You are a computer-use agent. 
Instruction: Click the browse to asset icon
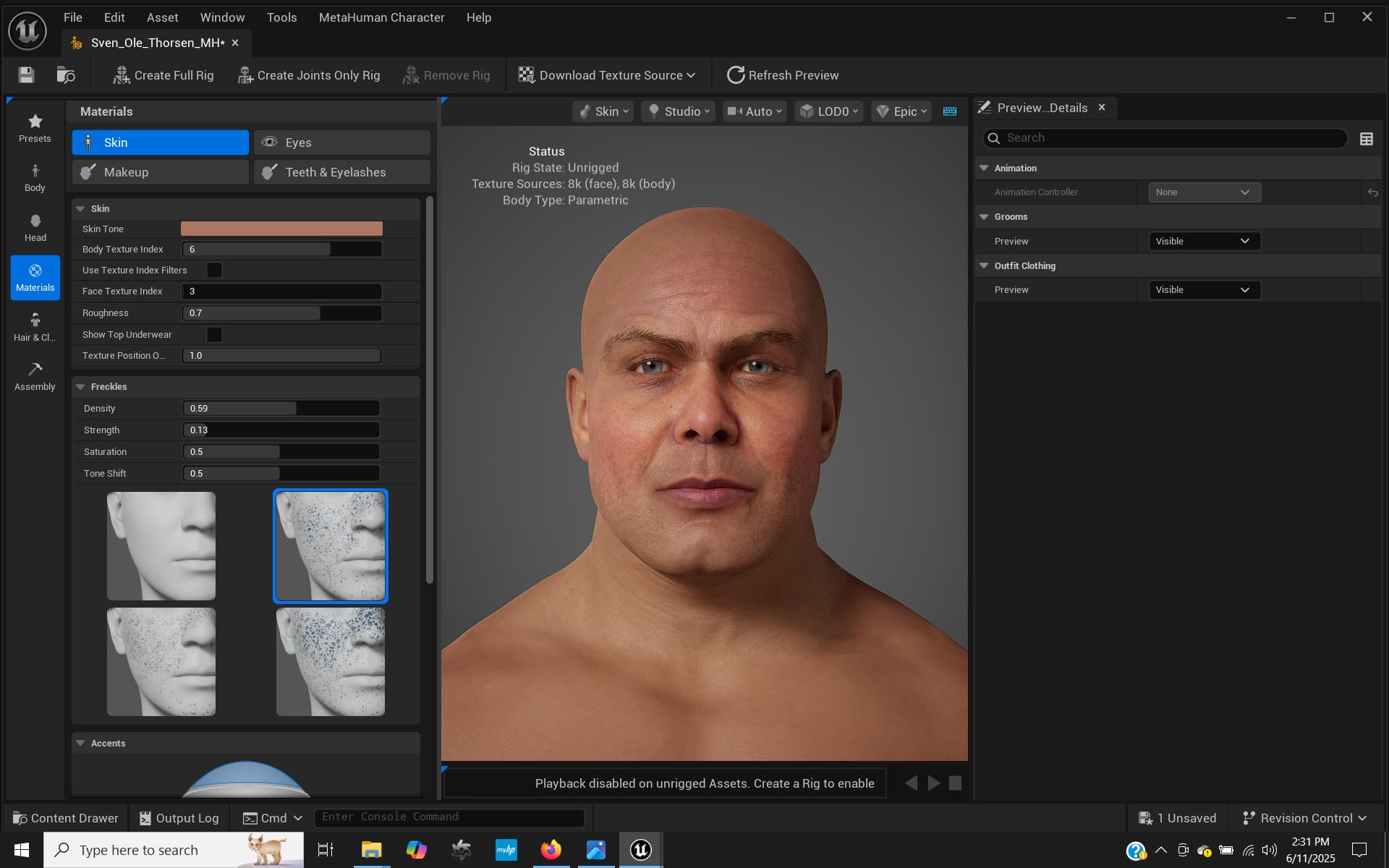coord(65,75)
